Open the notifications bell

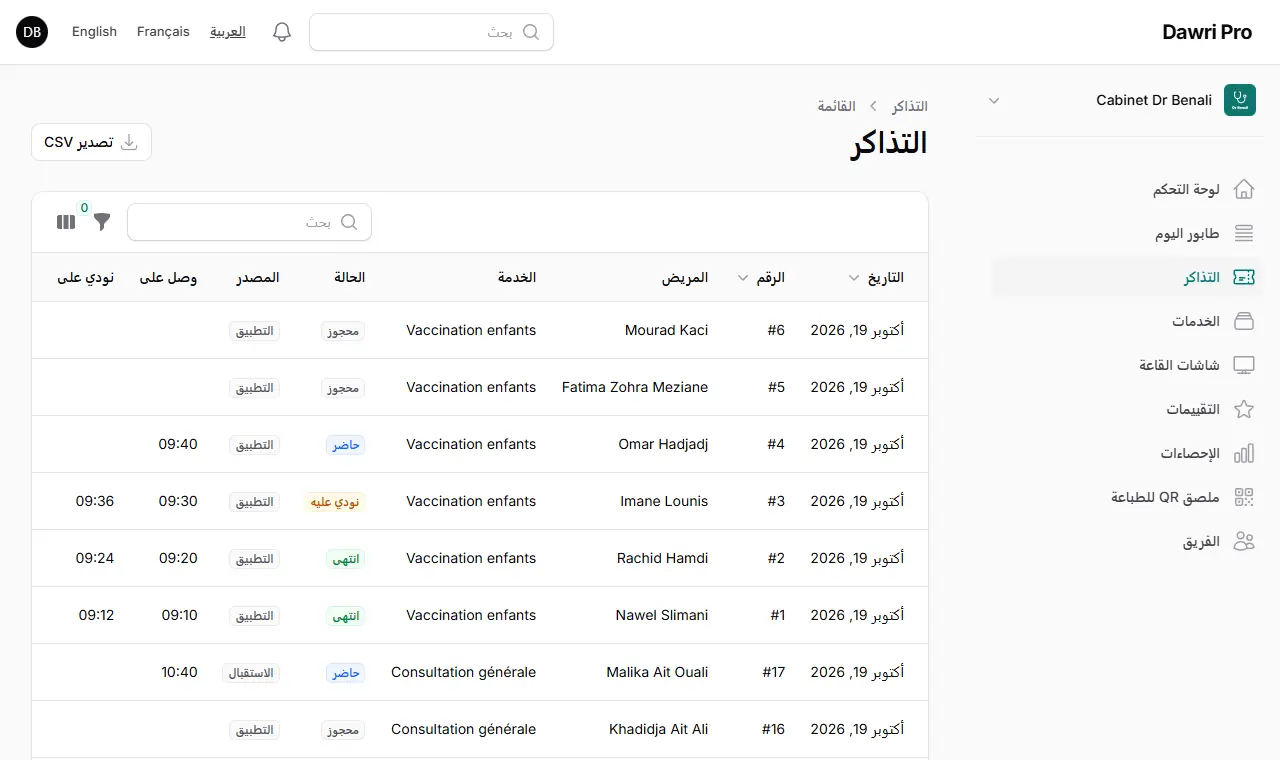[282, 32]
